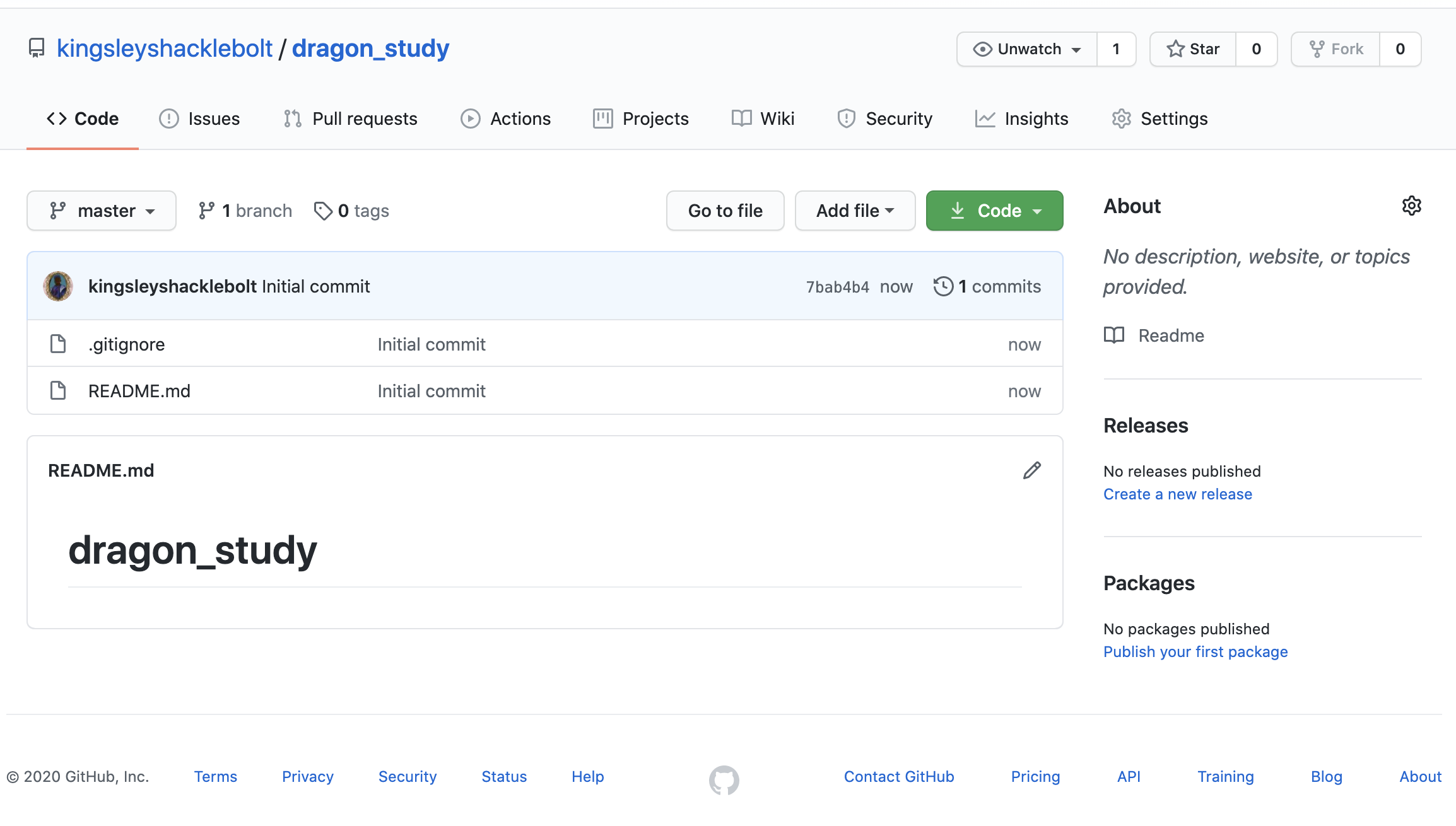
Task: Open Initial commit message in the README.md row
Action: [x=432, y=391]
